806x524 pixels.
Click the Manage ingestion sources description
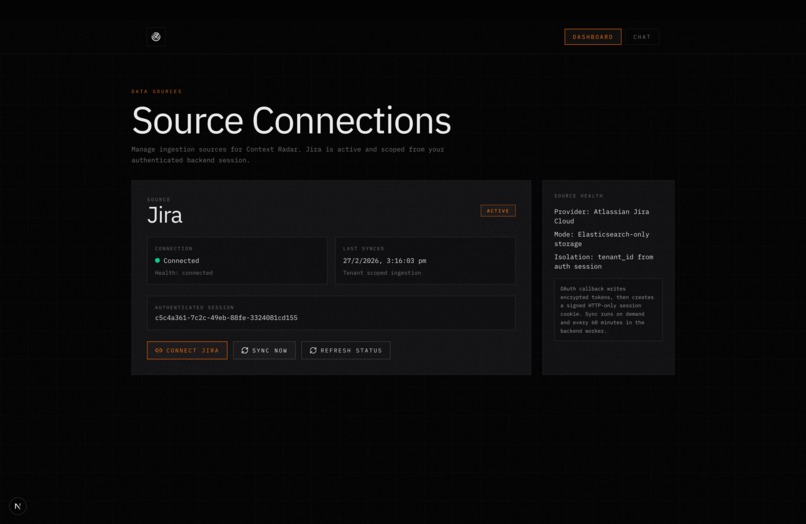[287, 155]
